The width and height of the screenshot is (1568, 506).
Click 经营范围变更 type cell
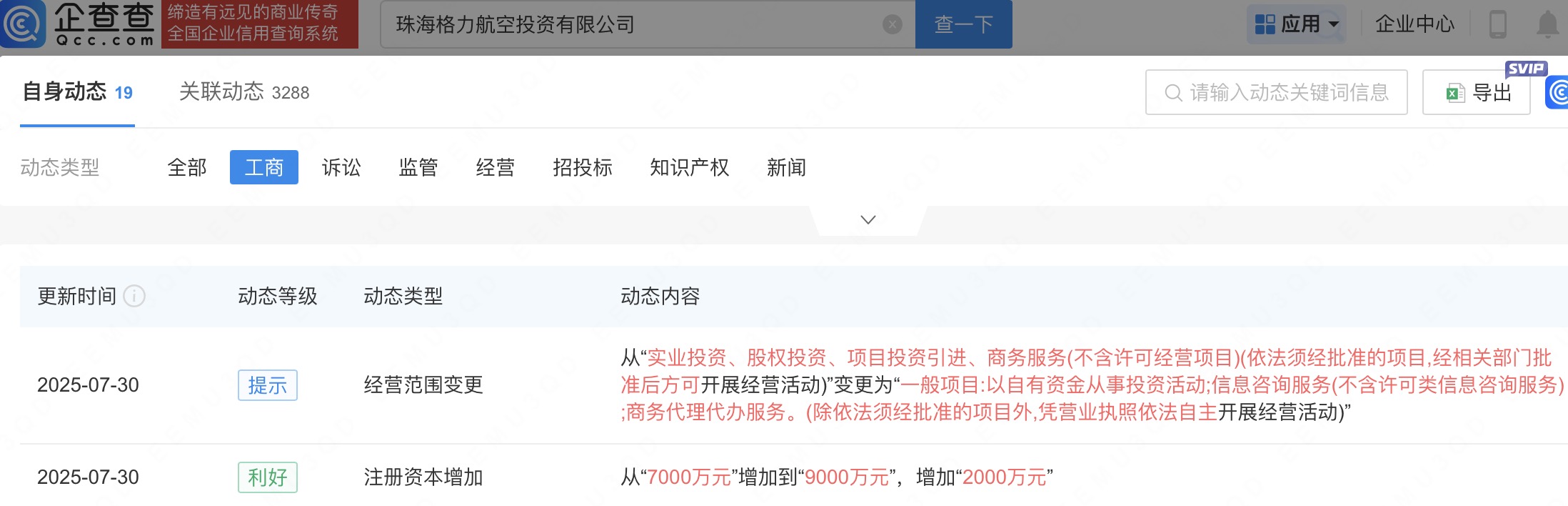coord(423,385)
